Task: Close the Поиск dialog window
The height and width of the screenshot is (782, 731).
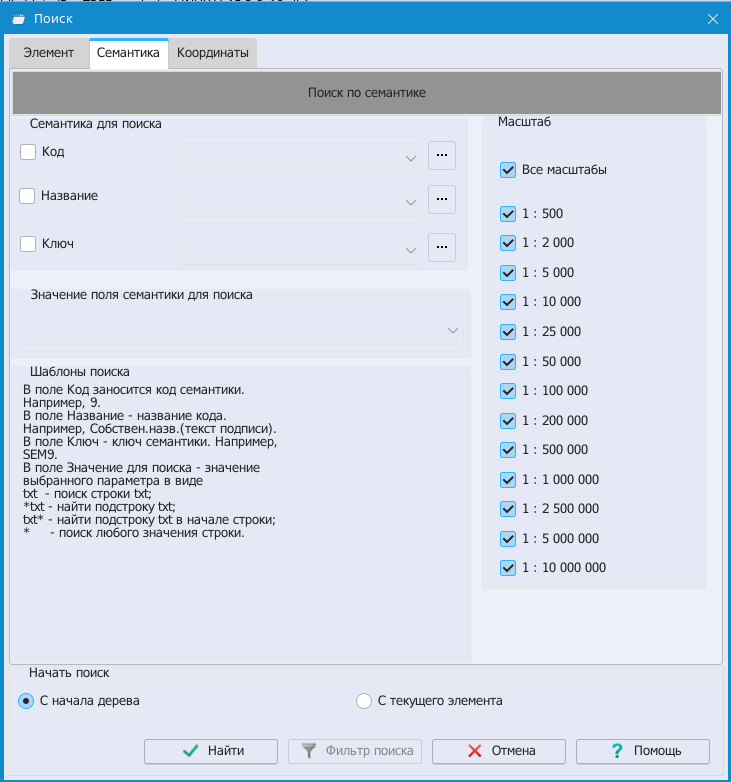Action: click(712, 19)
